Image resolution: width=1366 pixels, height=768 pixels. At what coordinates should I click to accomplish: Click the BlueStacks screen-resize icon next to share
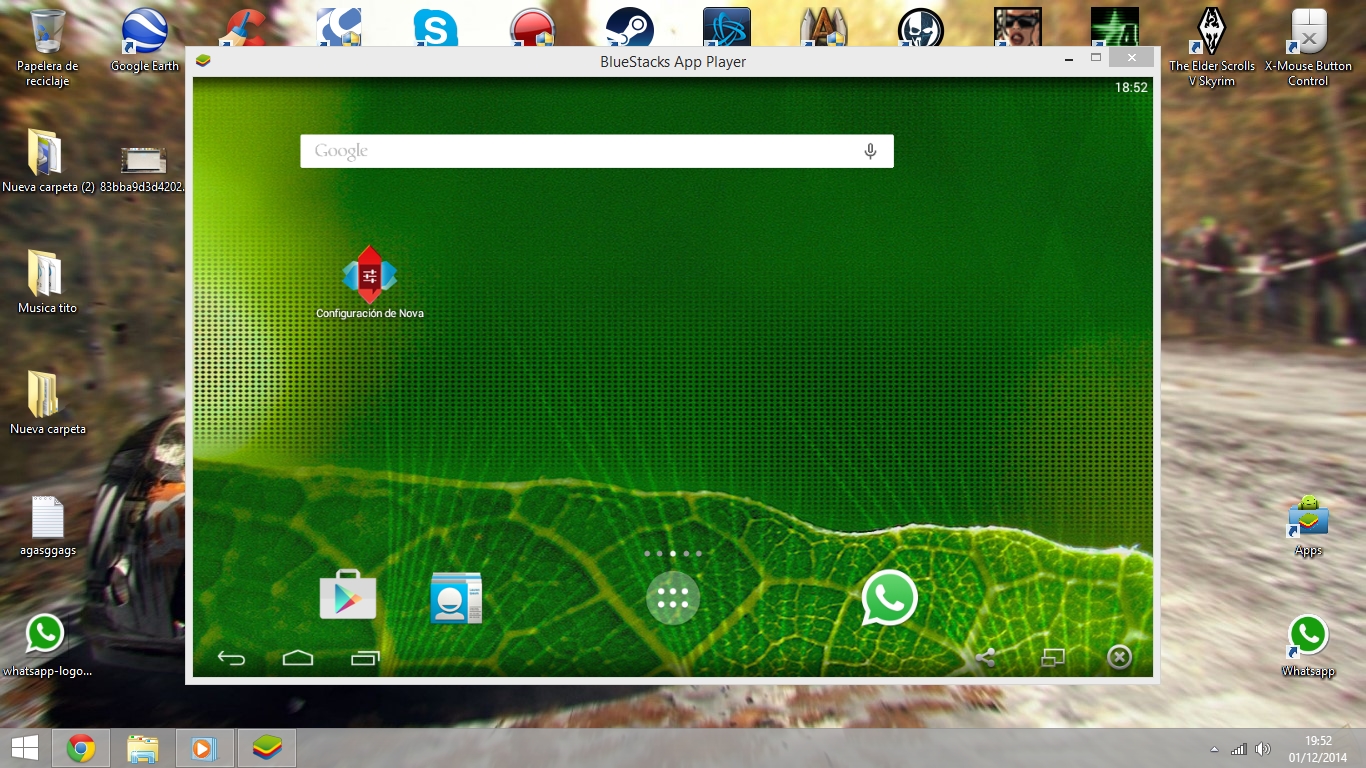(x=1053, y=657)
